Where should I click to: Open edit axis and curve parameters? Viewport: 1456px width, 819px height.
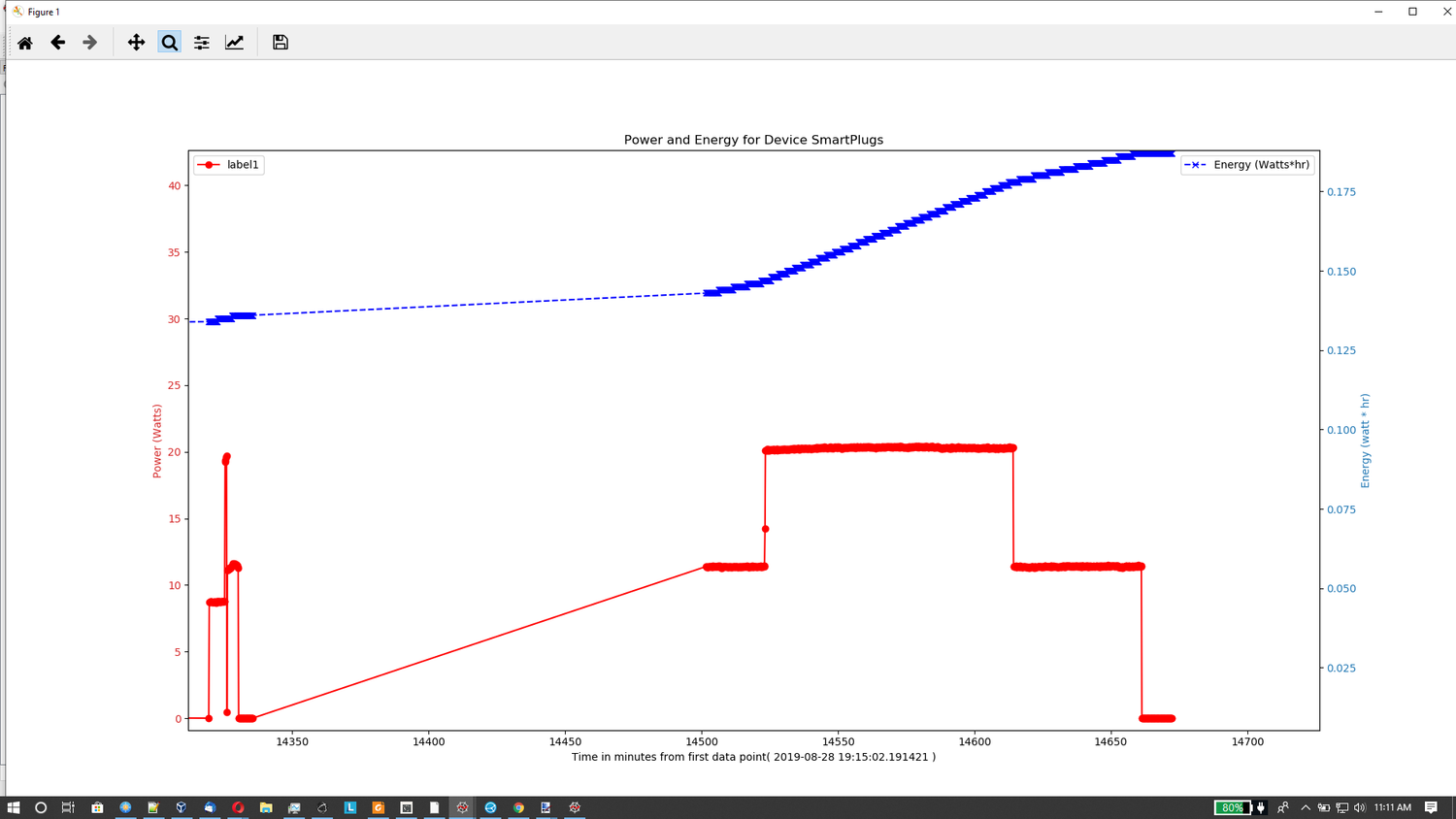pos(235,43)
